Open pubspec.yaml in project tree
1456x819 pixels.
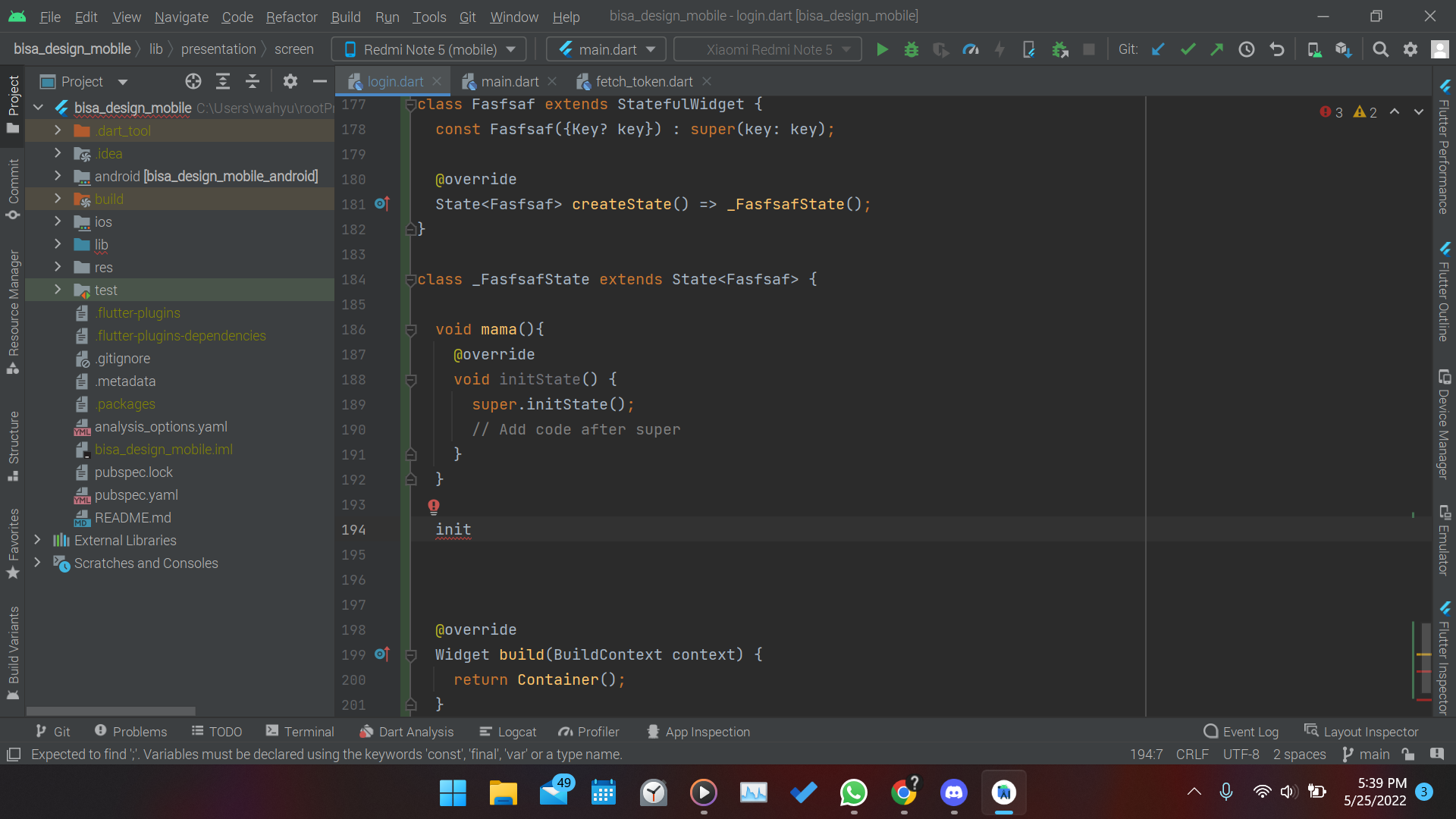click(x=136, y=494)
